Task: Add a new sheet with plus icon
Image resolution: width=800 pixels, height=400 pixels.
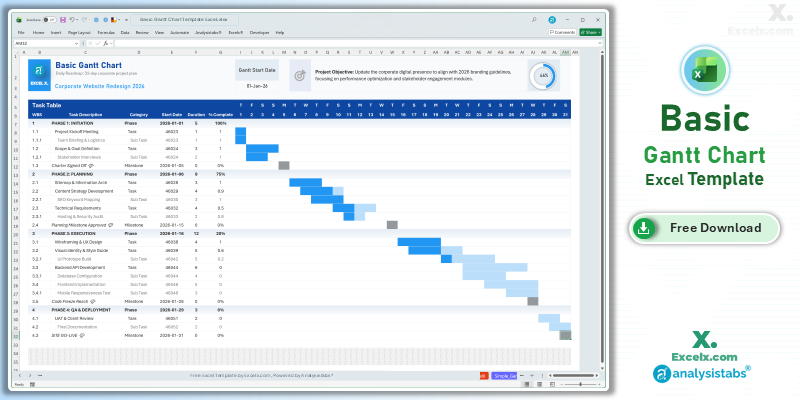Action: pos(532,376)
